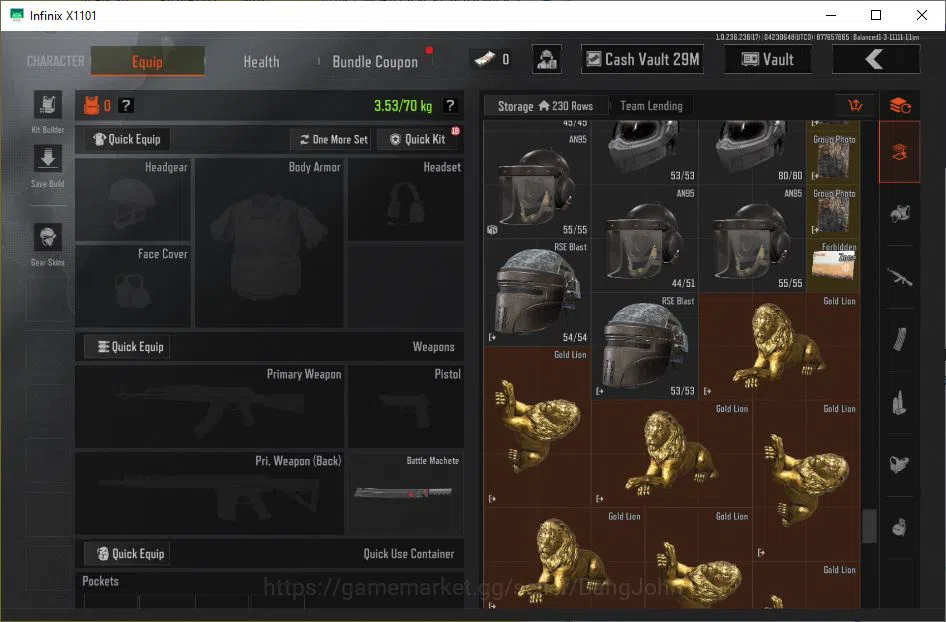Open the CHARACTER section
The width and height of the screenshot is (946, 622).
(55, 61)
